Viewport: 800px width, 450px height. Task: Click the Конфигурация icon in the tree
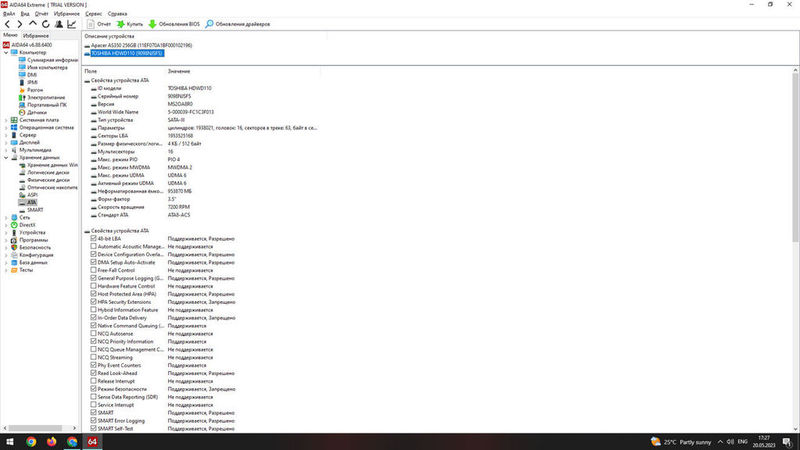pos(14,255)
